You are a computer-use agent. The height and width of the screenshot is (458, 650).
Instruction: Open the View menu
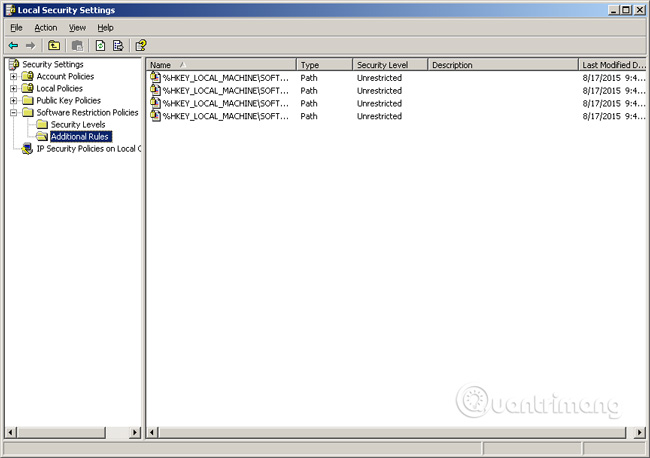pyautogui.click(x=77, y=28)
